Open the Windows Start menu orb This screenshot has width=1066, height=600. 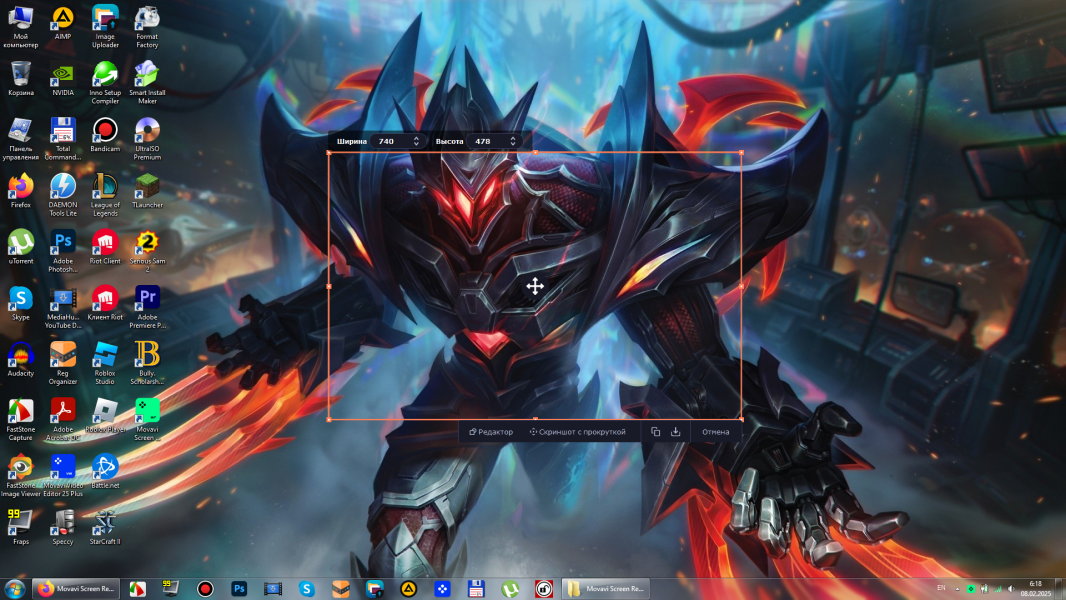14,588
